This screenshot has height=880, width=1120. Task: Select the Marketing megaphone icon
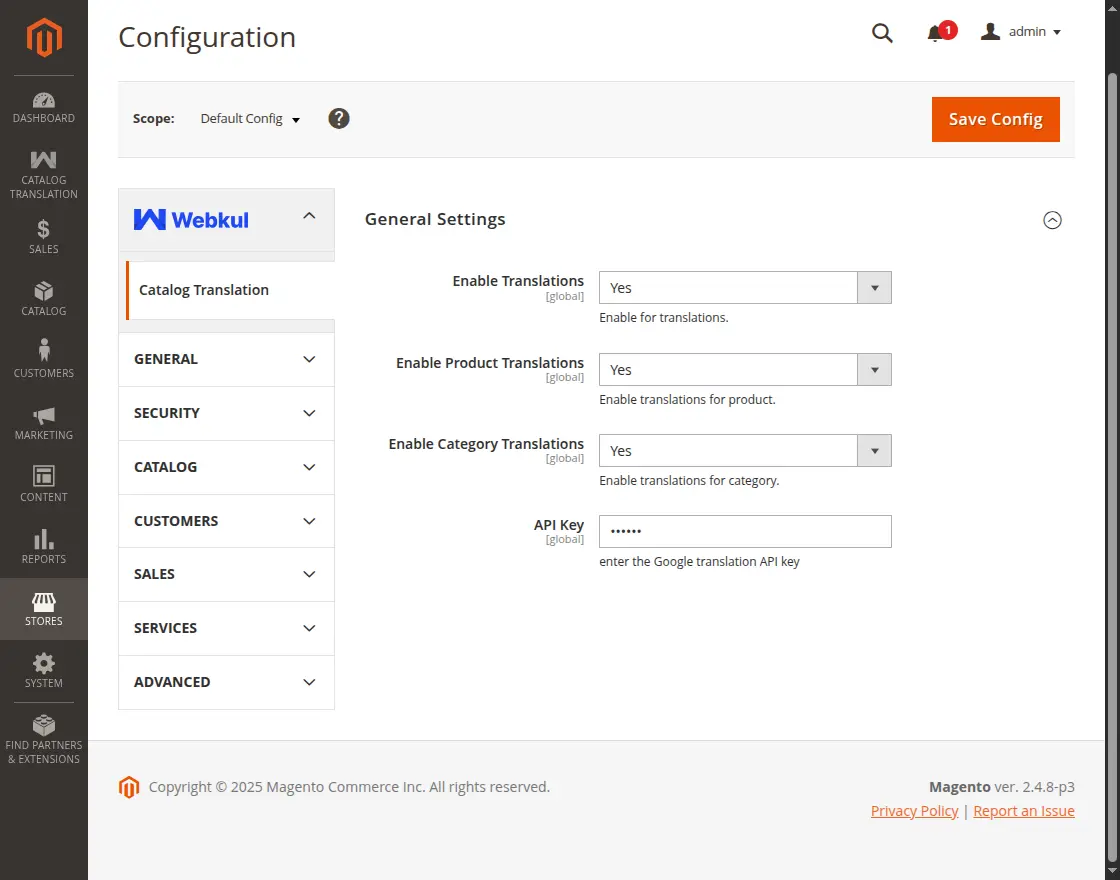(x=44, y=420)
